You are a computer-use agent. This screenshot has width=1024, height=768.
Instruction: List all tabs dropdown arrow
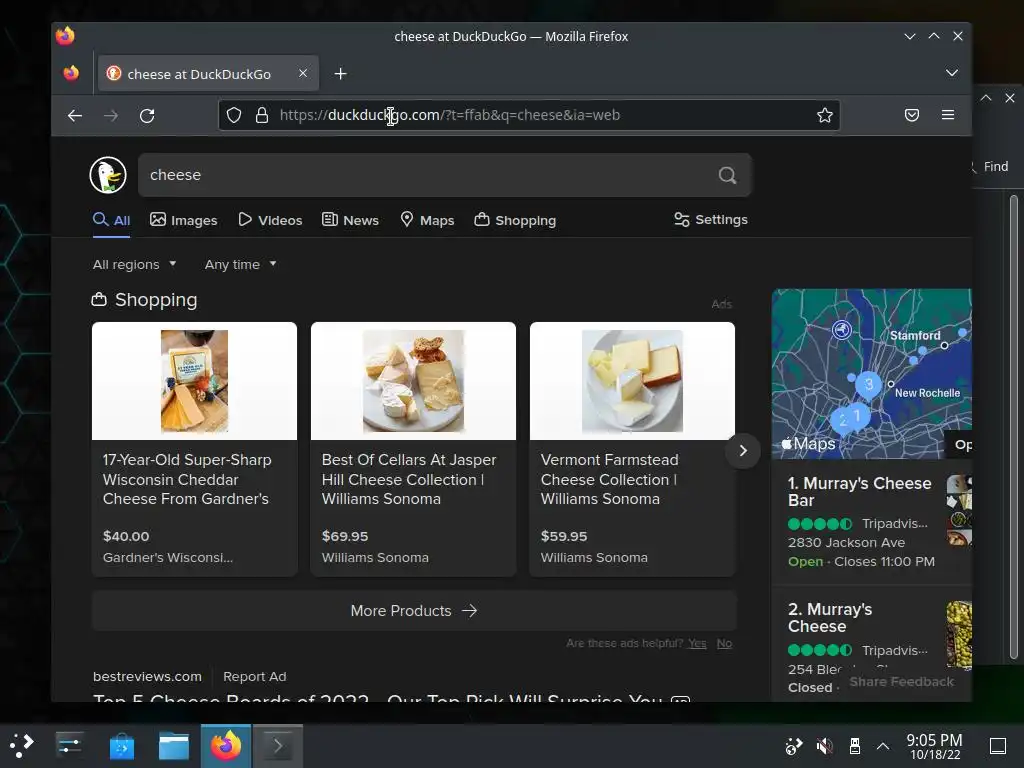952,72
